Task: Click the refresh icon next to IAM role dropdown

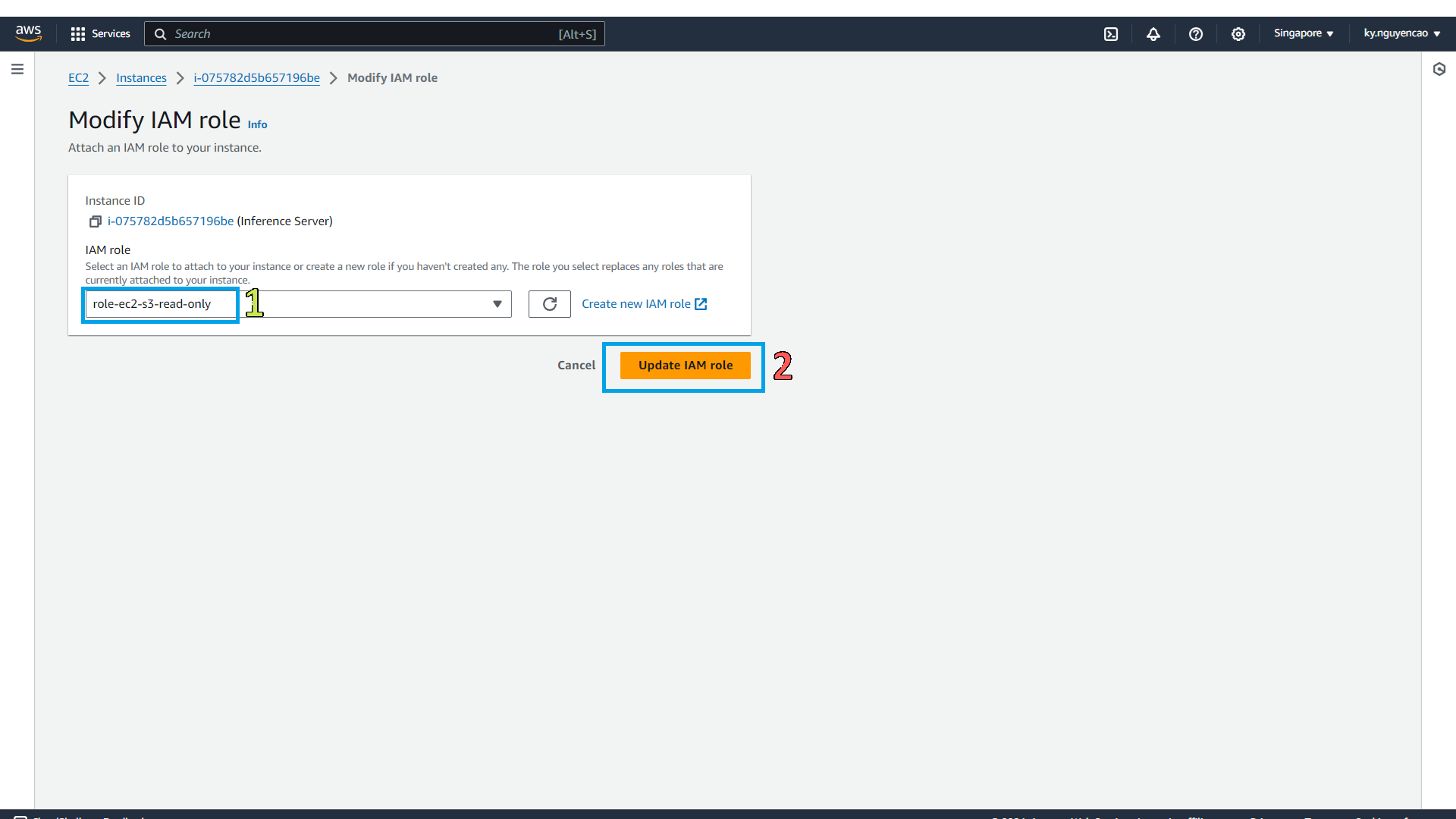Action: point(549,303)
